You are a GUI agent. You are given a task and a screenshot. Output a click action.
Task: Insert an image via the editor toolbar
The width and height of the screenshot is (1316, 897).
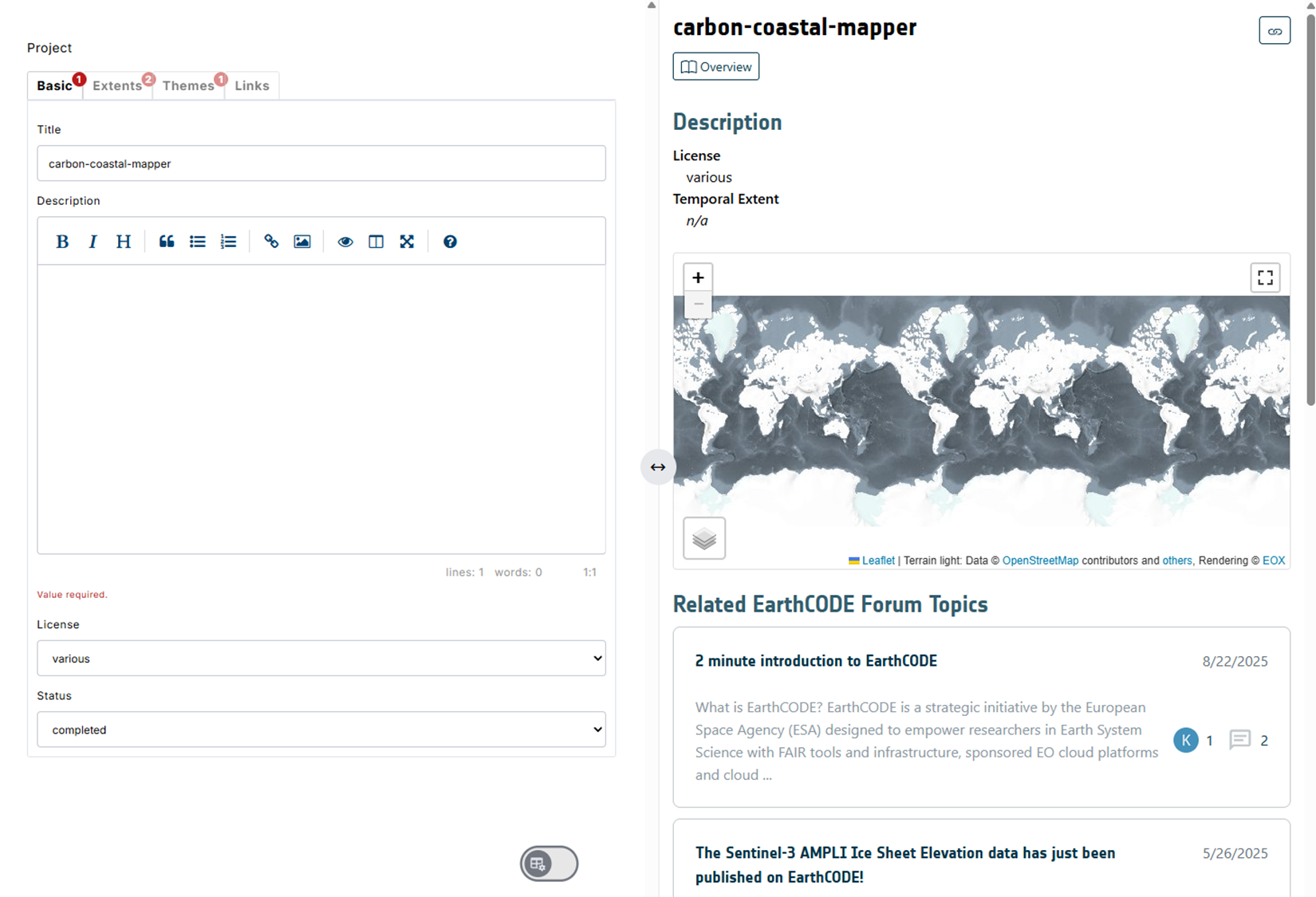(x=301, y=241)
